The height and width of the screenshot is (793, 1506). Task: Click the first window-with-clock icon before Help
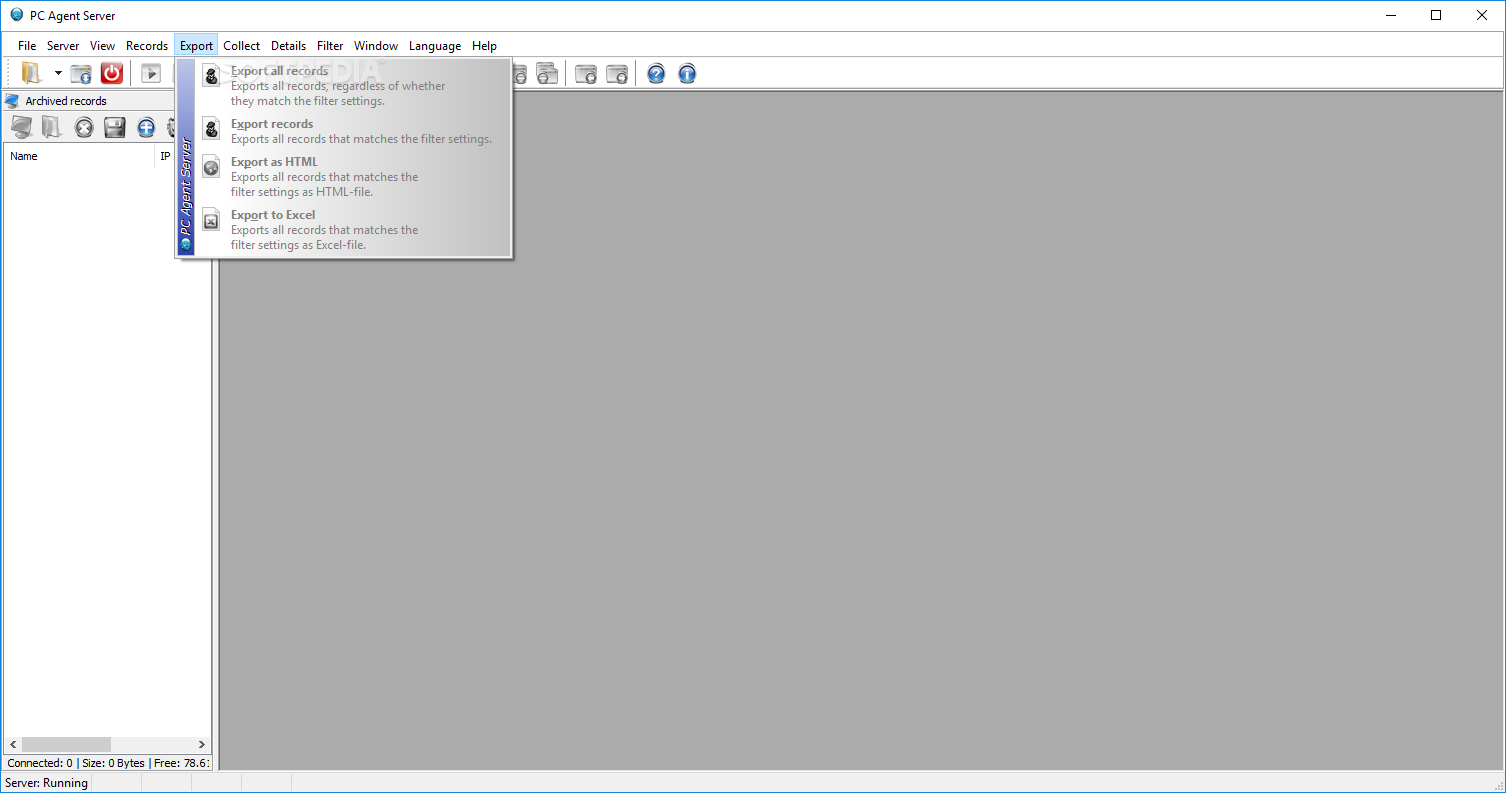586,73
